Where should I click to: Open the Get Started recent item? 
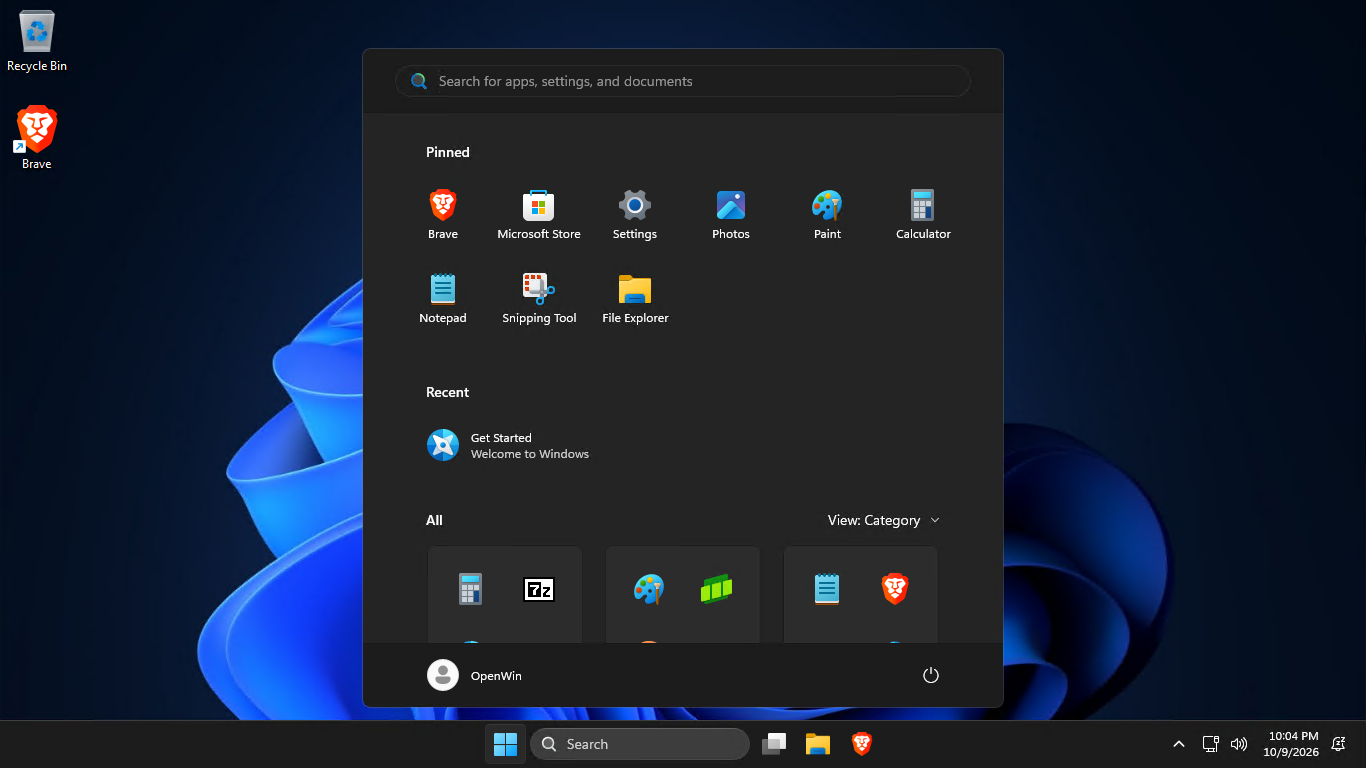pos(509,445)
